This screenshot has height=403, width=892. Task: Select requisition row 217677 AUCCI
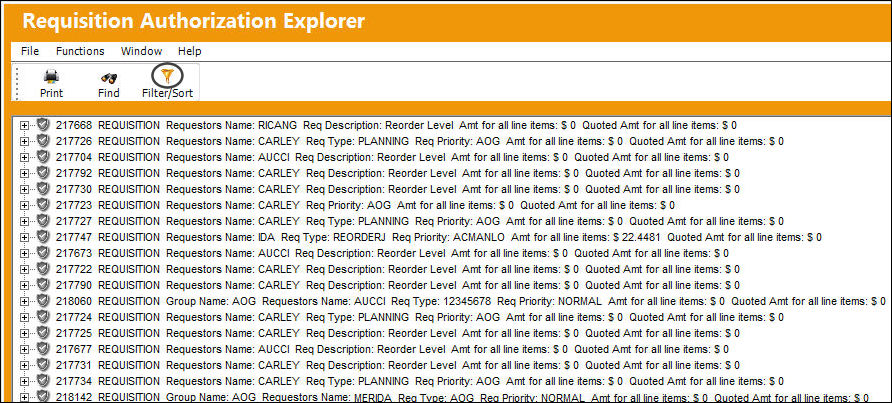tap(392, 349)
